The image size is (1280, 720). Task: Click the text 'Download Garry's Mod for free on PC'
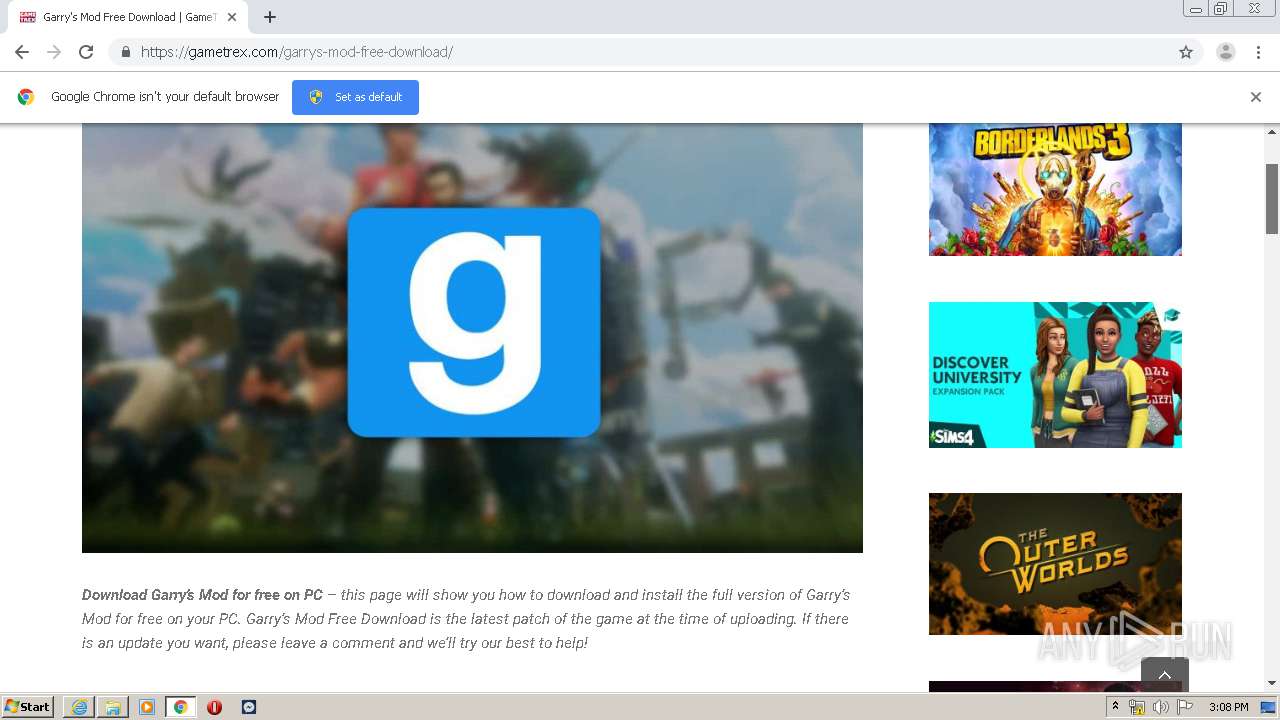(202, 595)
